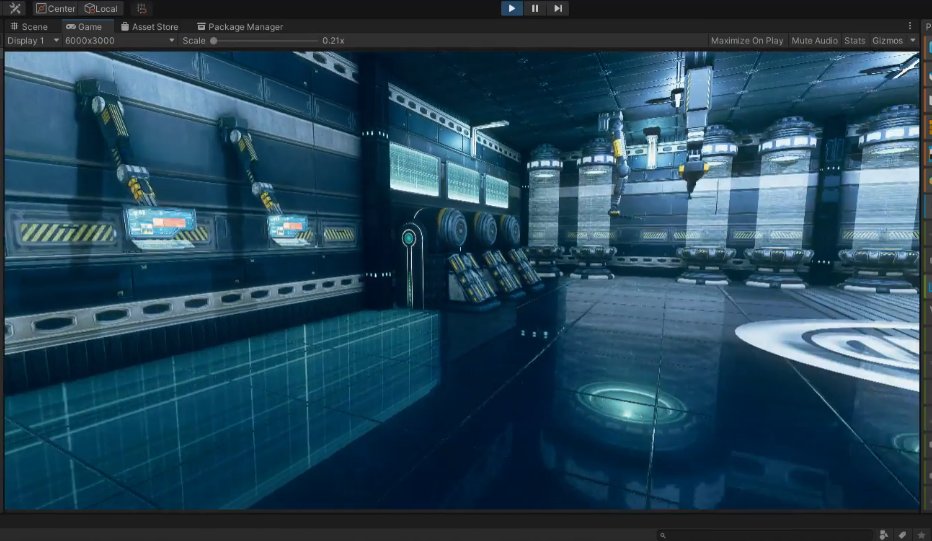Screen dimensions: 932x541
Task: Click the favorites star icon at bottom
Action: coord(921,535)
